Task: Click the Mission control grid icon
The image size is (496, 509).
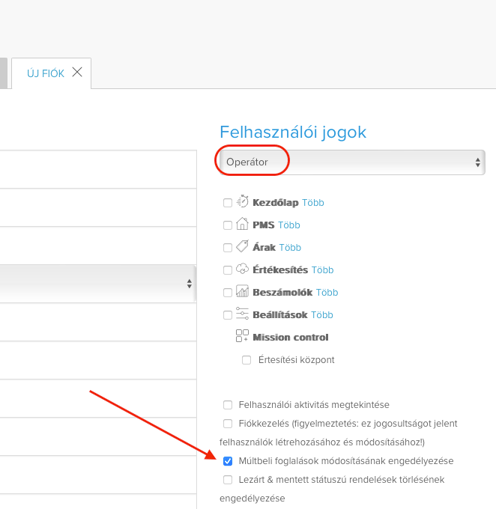Action: pyautogui.click(x=242, y=336)
